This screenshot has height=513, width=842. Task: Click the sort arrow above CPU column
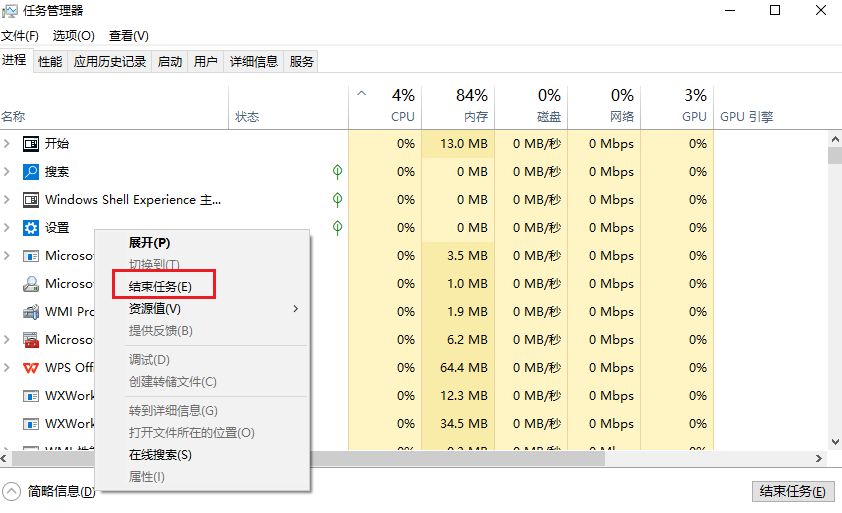[x=361, y=93]
